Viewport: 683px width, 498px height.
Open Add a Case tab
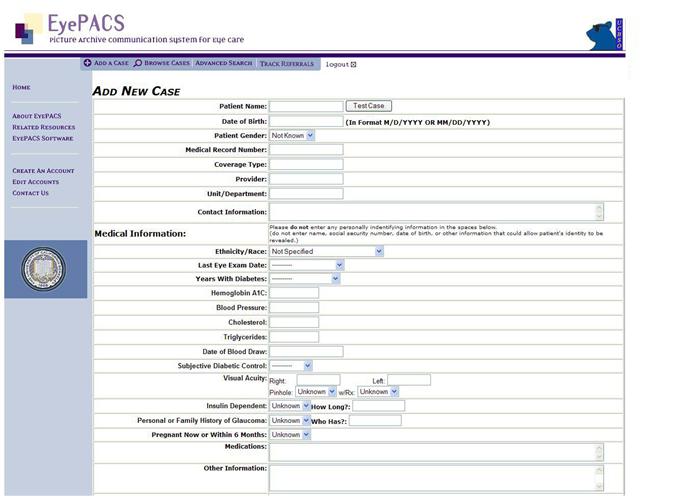point(111,63)
